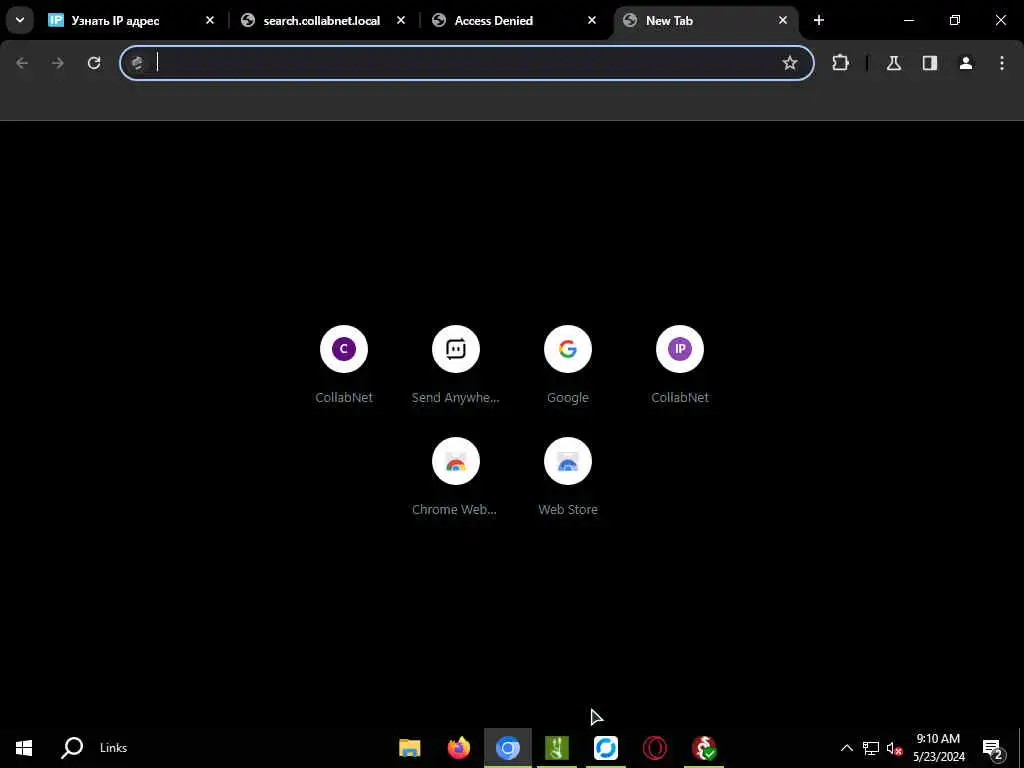Open the Chrome Labs flask icon
Image resolution: width=1024 pixels, height=768 pixels.
(x=894, y=63)
